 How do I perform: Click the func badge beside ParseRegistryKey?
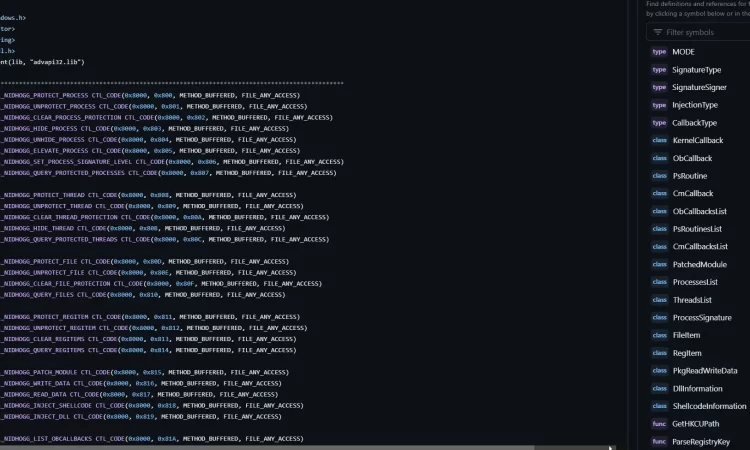point(659,441)
